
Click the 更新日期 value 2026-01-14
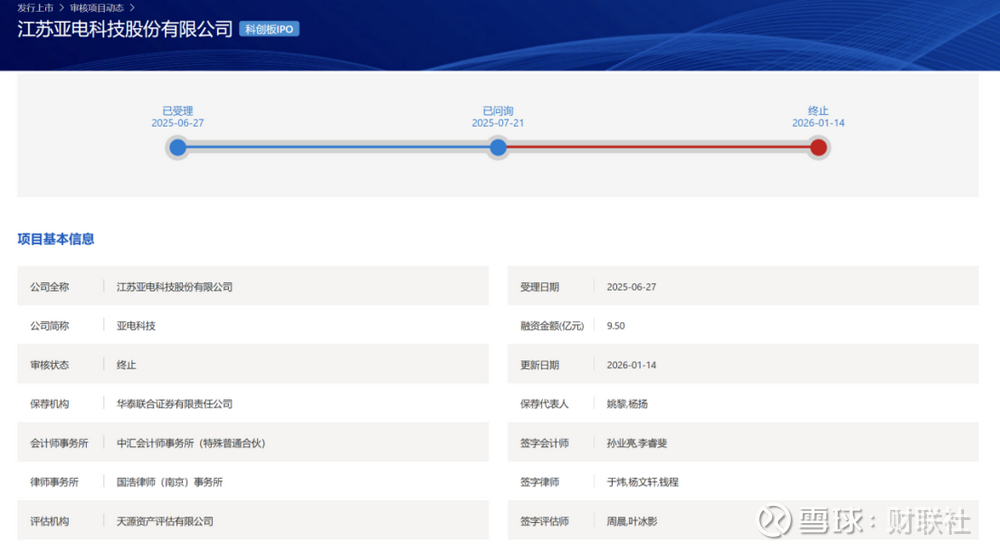[x=631, y=365]
